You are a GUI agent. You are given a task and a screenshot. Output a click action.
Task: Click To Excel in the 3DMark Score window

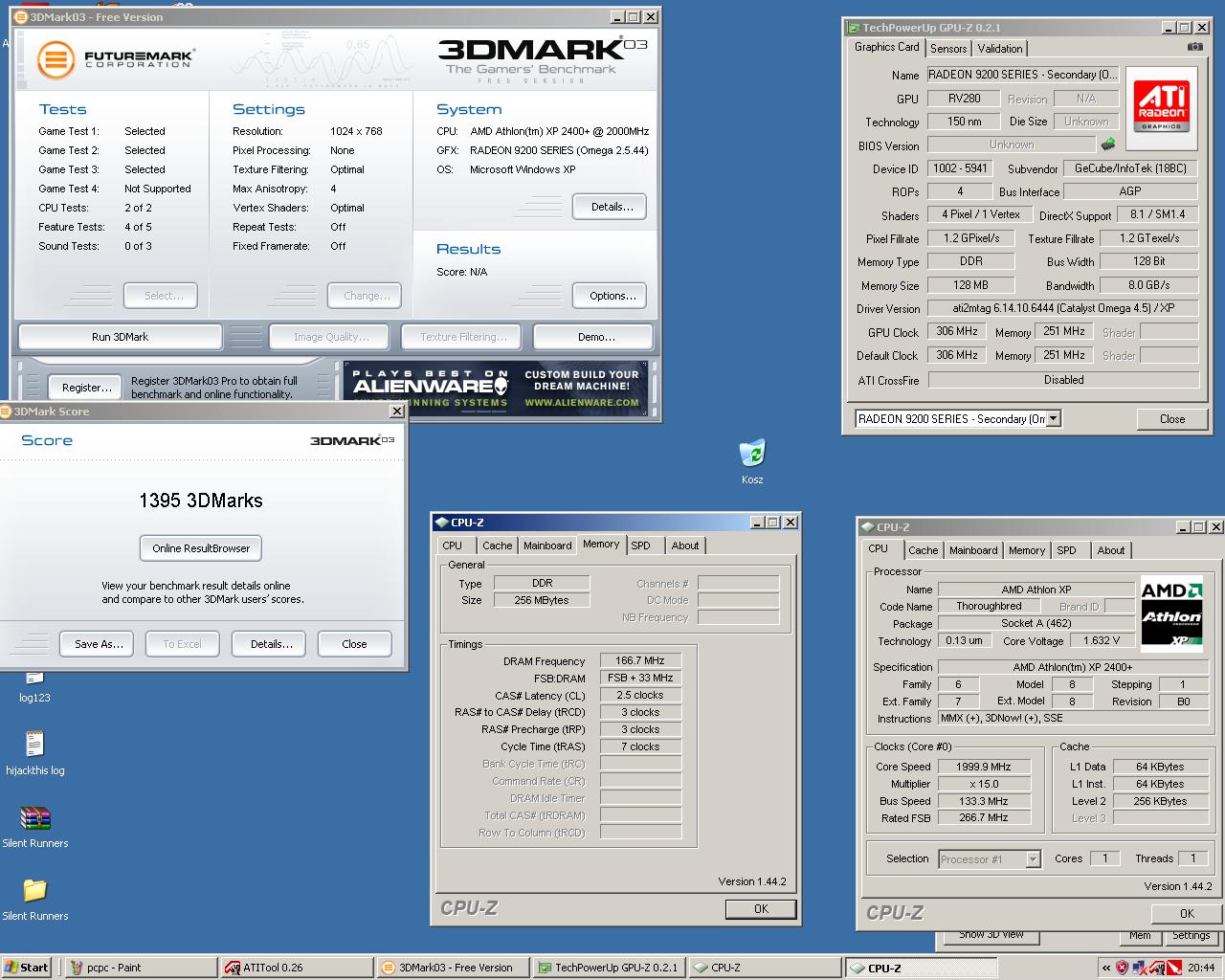(x=183, y=644)
